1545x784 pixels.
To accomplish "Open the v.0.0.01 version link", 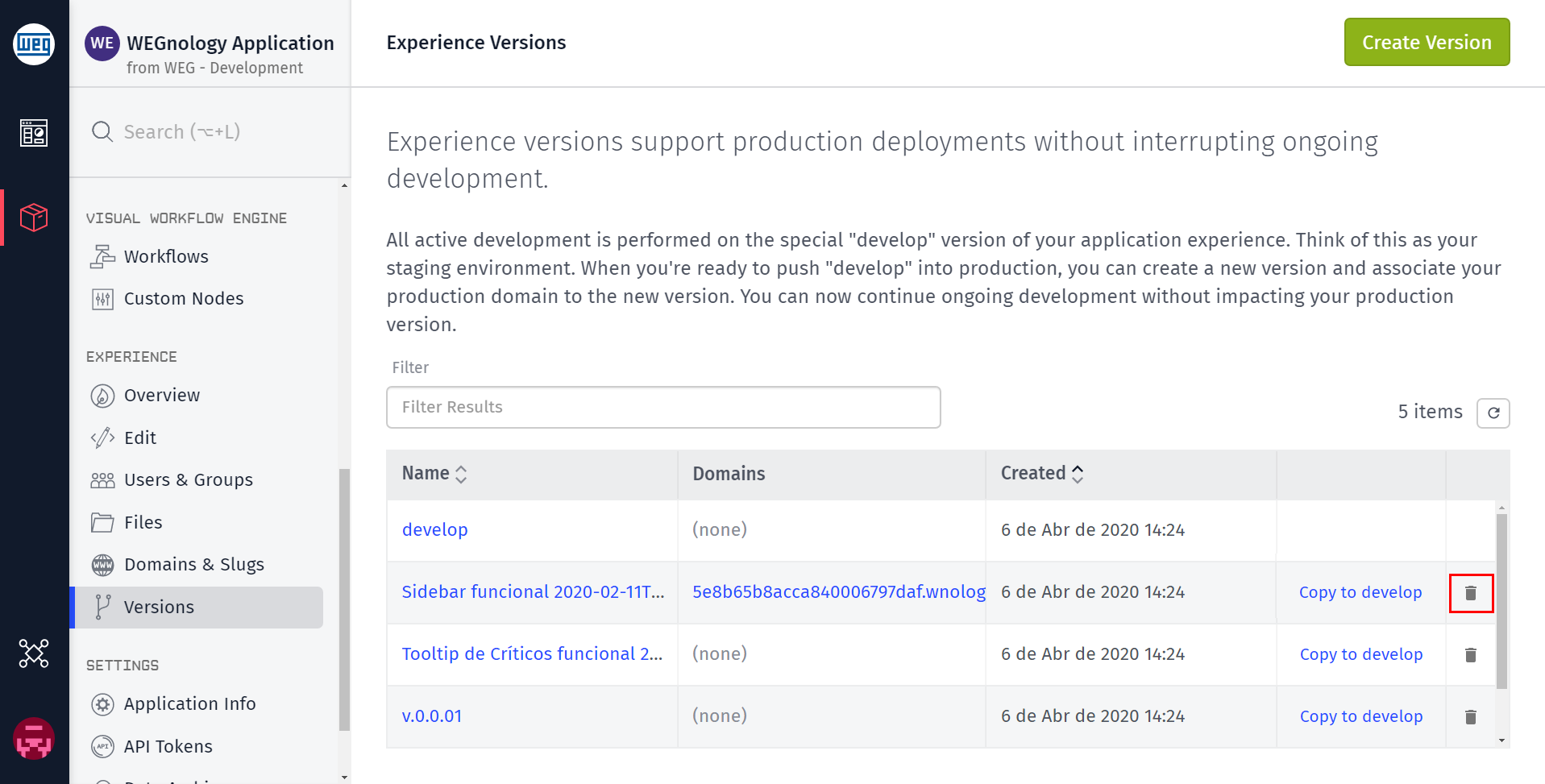I will pyautogui.click(x=431, y=716).
